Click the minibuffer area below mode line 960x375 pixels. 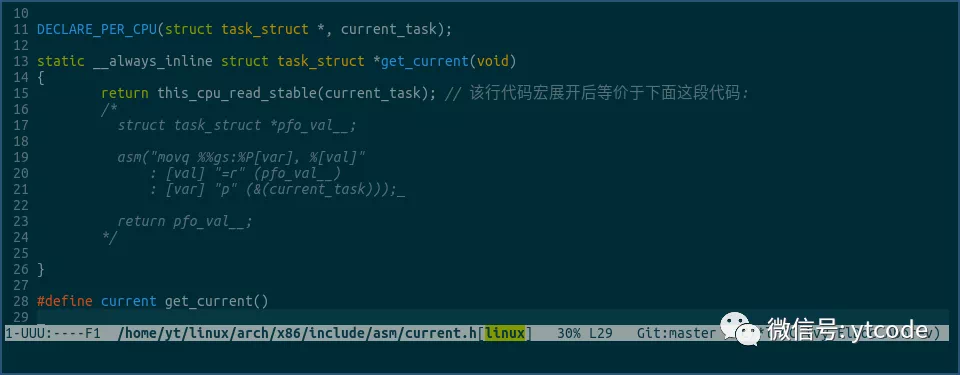(x=480, y=357)
